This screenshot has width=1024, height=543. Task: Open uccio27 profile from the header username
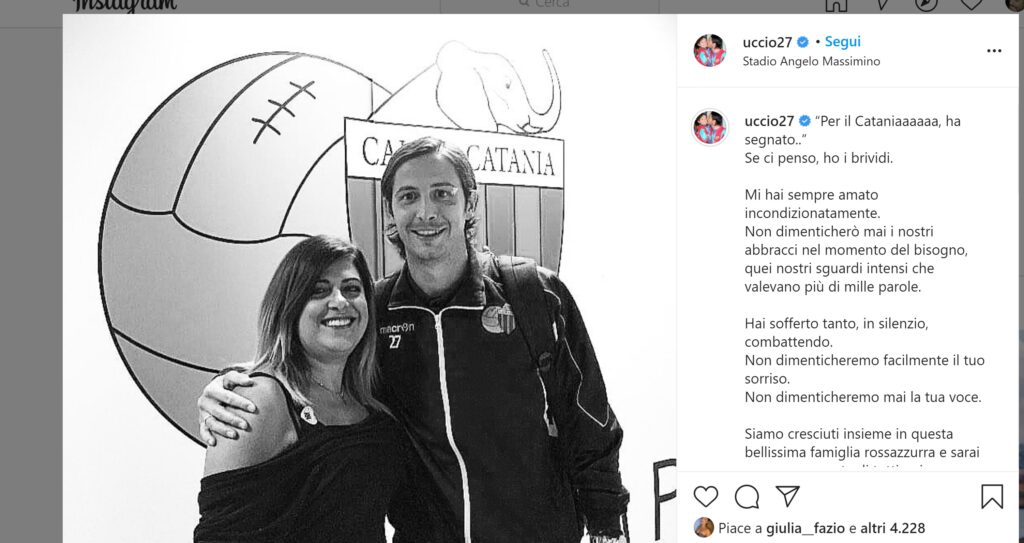coord(767,42)
